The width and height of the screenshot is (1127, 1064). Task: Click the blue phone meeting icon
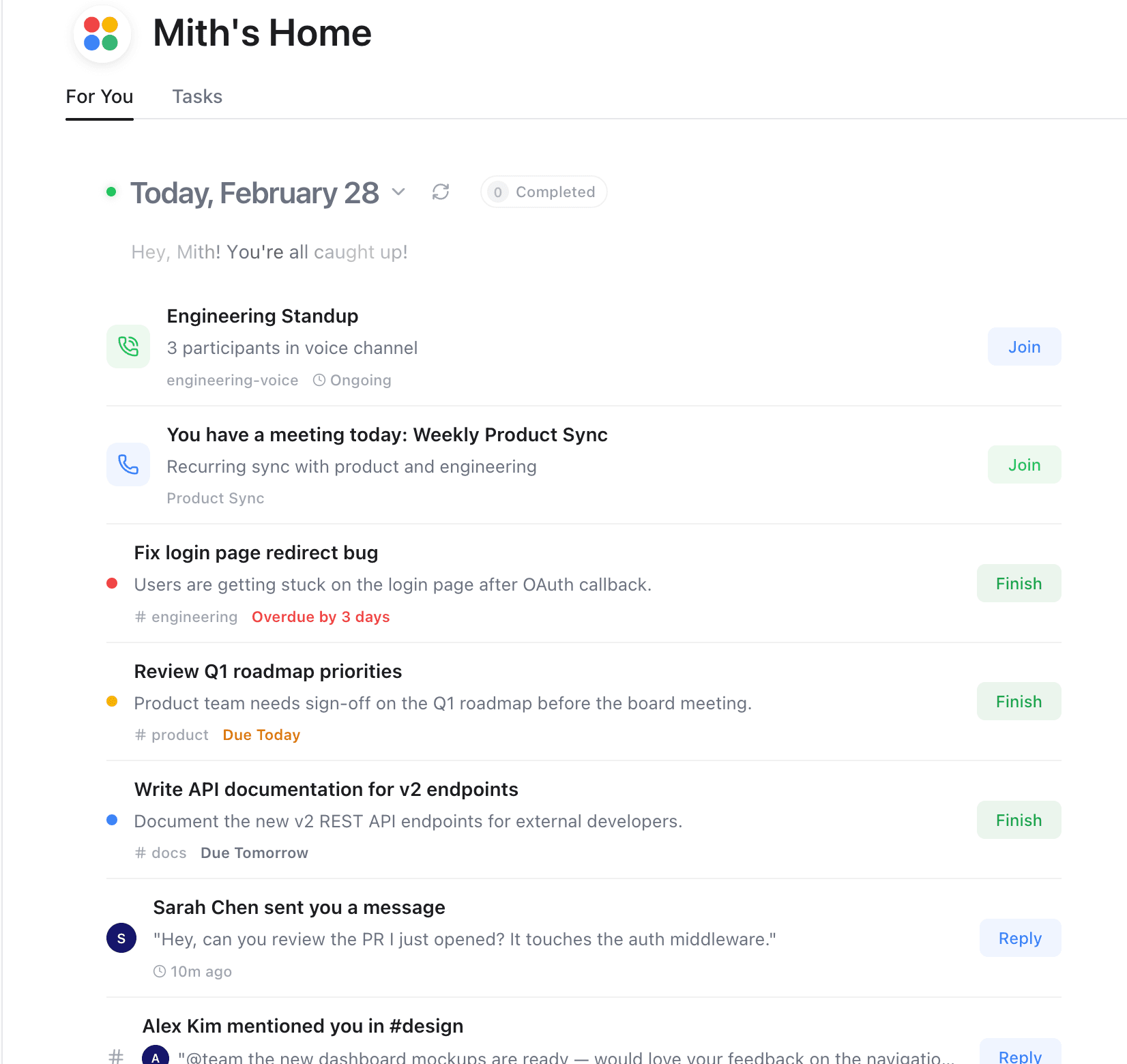pyautogui.click(x=128, y=464)
